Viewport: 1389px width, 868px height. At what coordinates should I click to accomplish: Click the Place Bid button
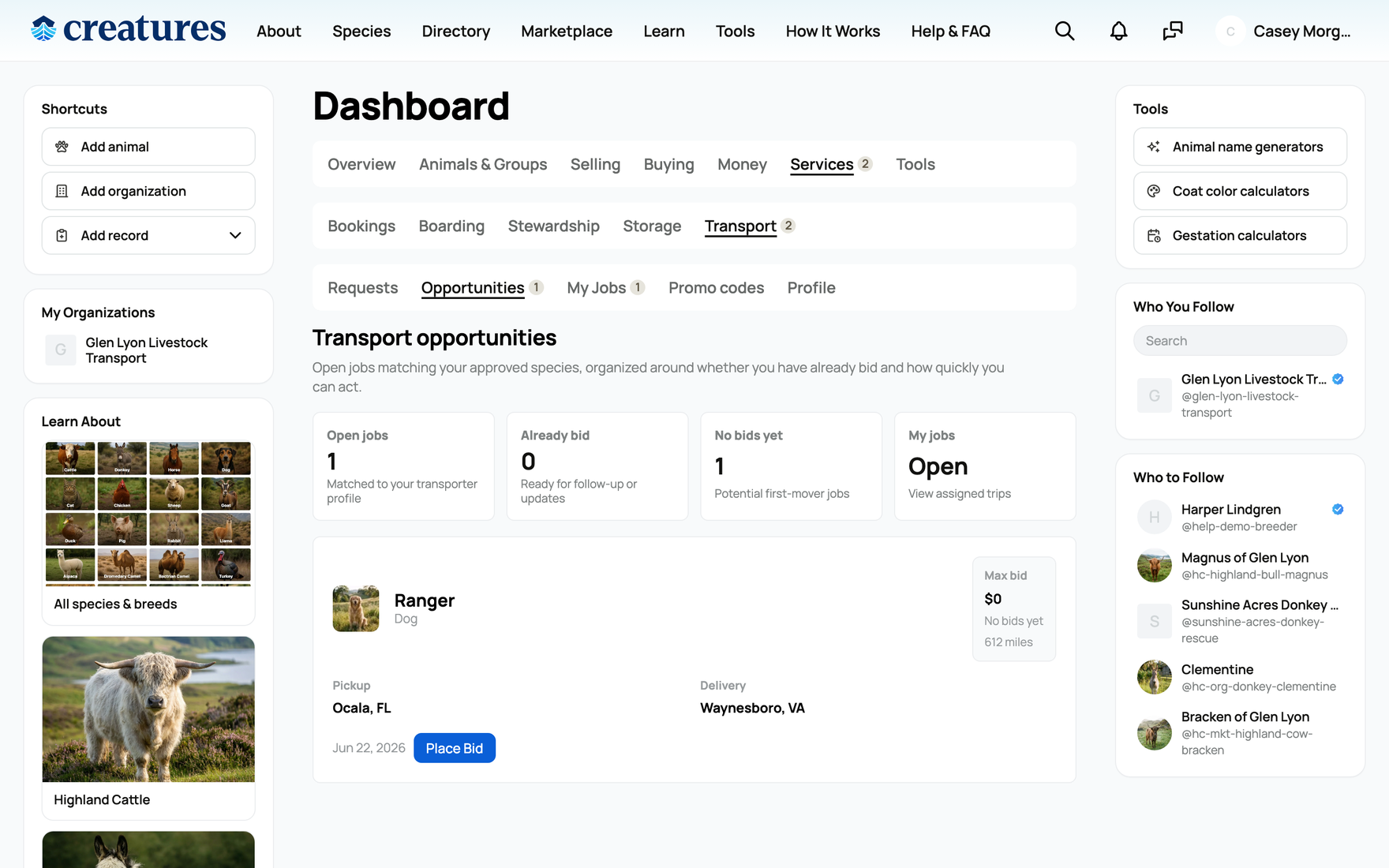click(x=454, y=748)
